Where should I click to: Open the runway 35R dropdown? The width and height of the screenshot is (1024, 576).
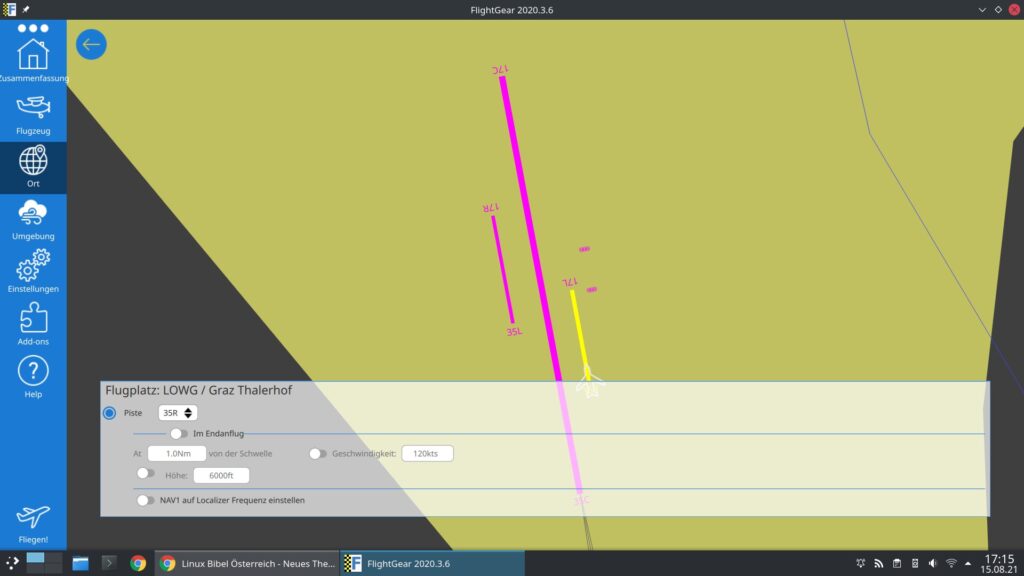point(178,413)
